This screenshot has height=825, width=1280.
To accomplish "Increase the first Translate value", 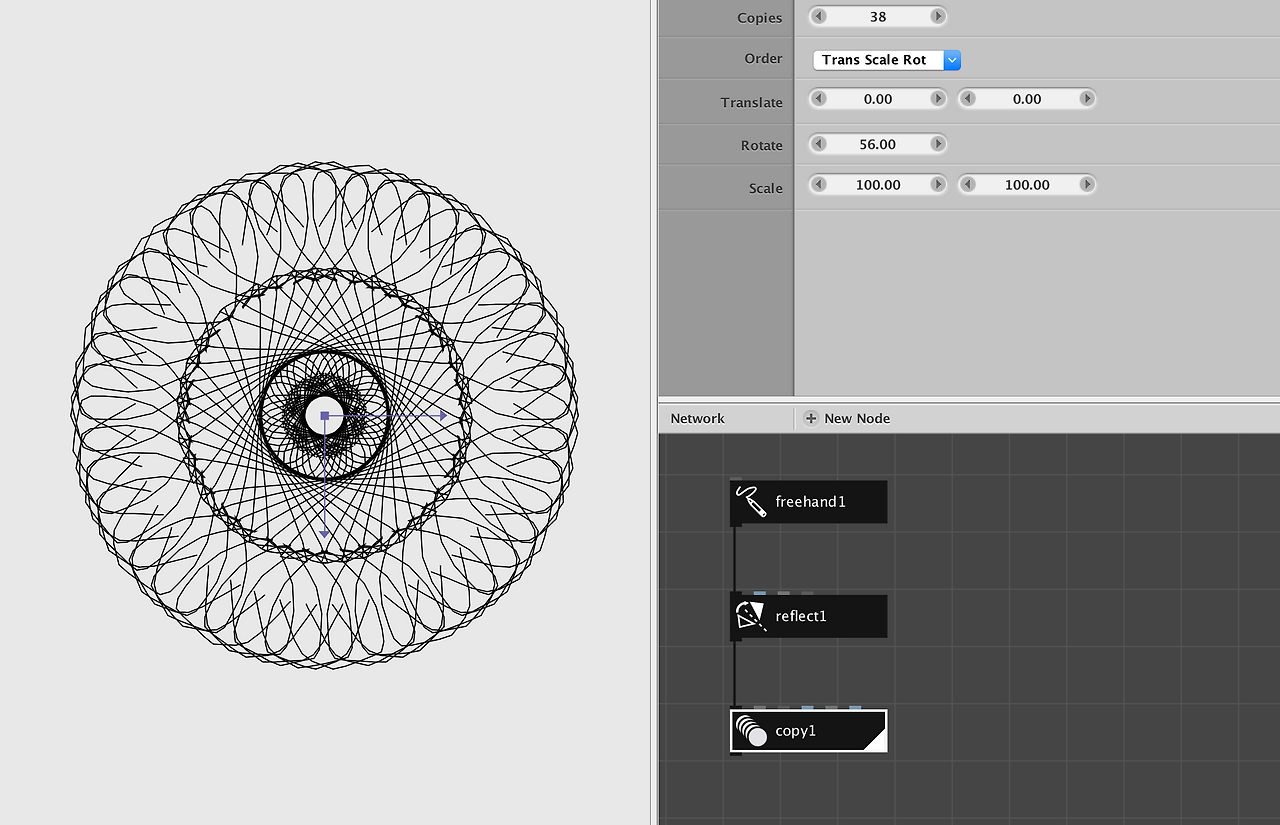I will point(937,98).
